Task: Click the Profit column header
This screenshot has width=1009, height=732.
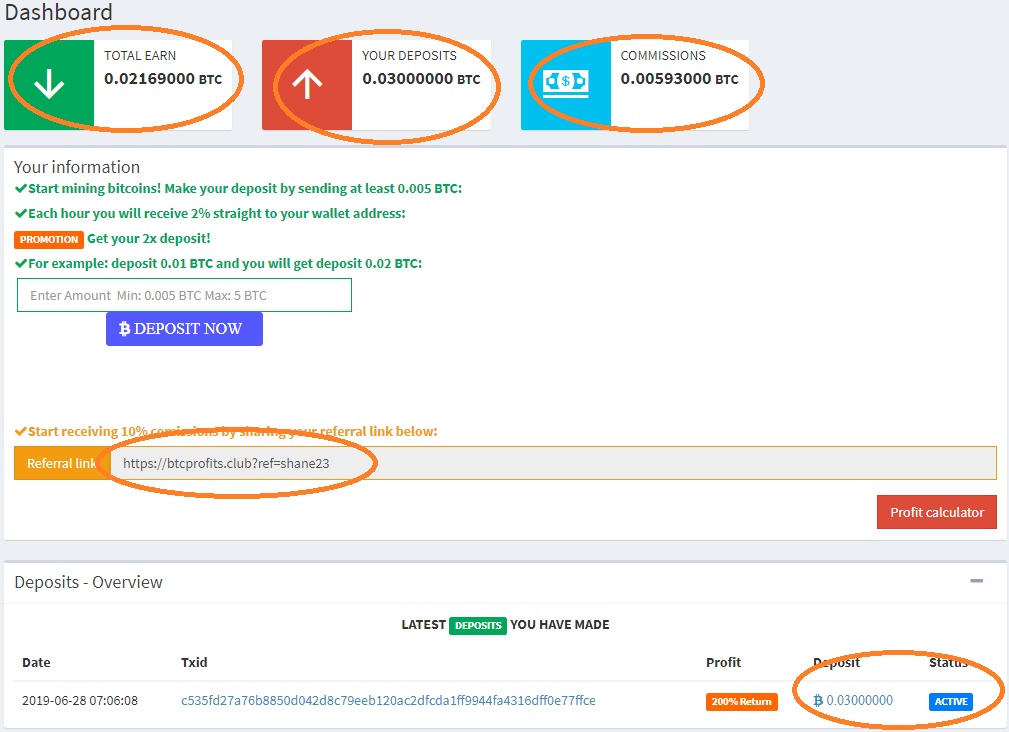Action: pos(723,663)
